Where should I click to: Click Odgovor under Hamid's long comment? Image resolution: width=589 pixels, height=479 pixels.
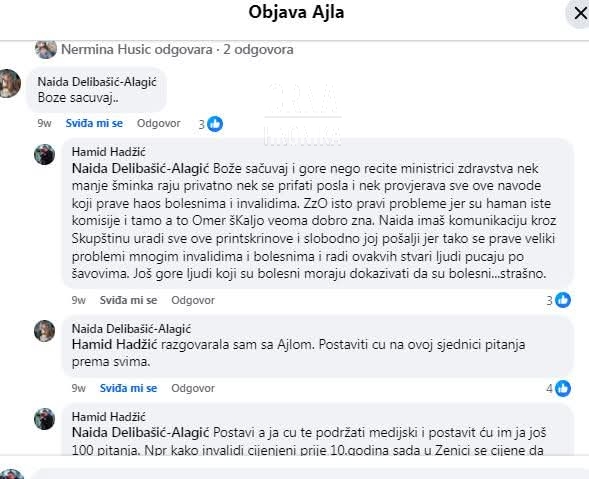(x=193, y=300)
